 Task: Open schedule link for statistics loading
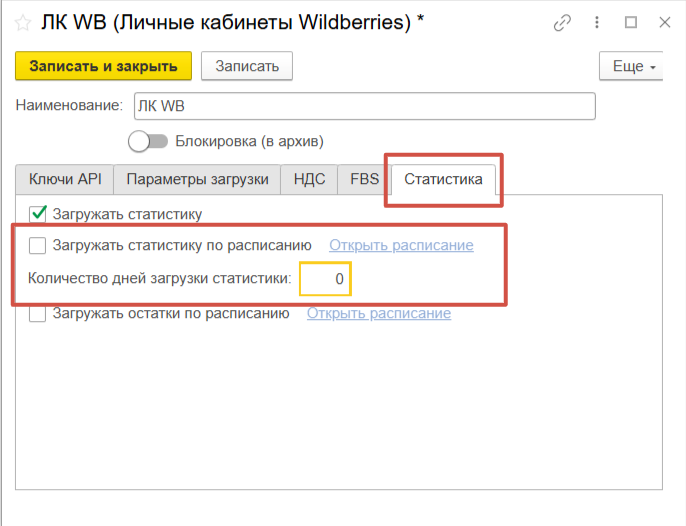tap(401, 245)
